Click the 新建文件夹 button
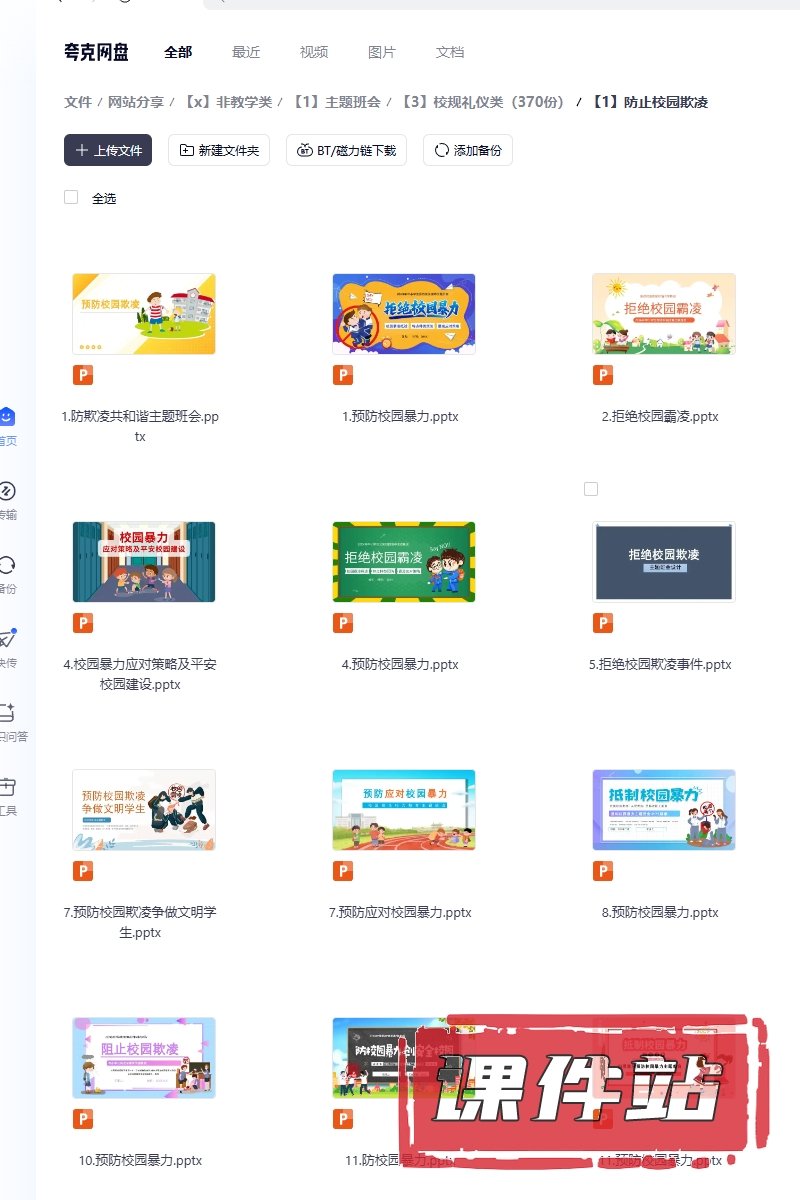Viewport: 800px width, 1200px height. click(x=219, y=150)
